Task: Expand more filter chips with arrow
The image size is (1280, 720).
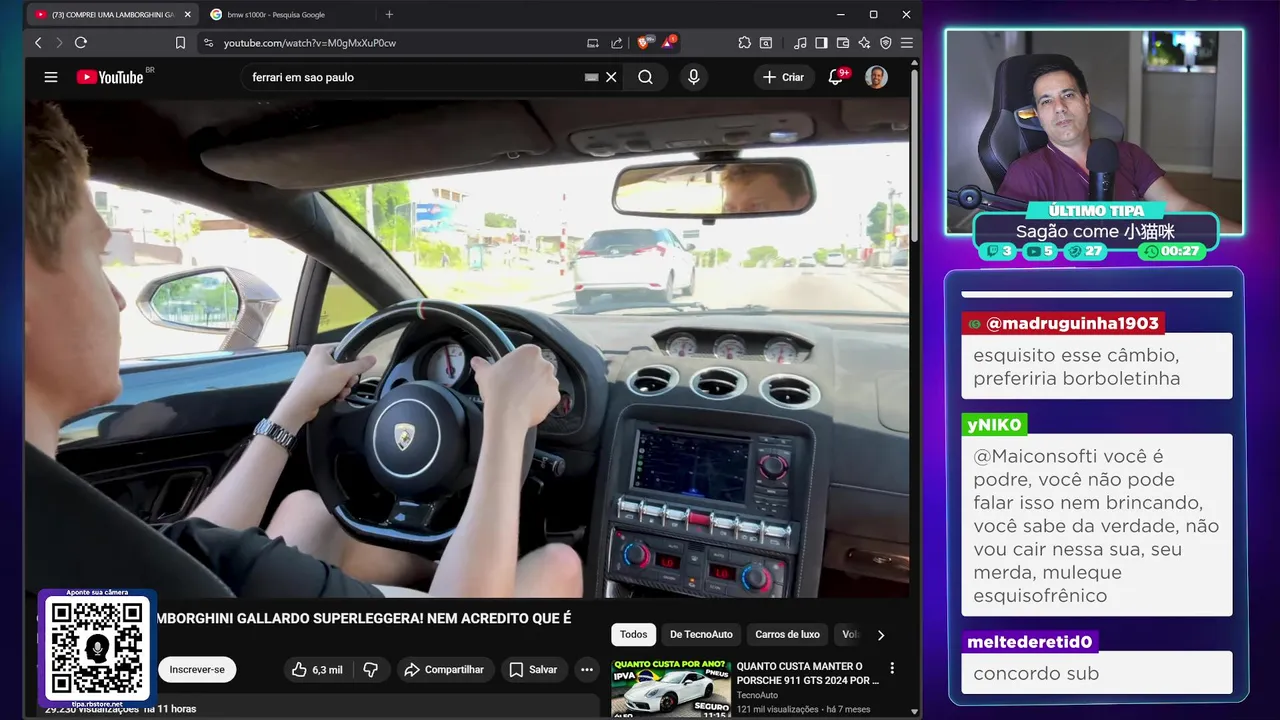Action: pos(881,634)
